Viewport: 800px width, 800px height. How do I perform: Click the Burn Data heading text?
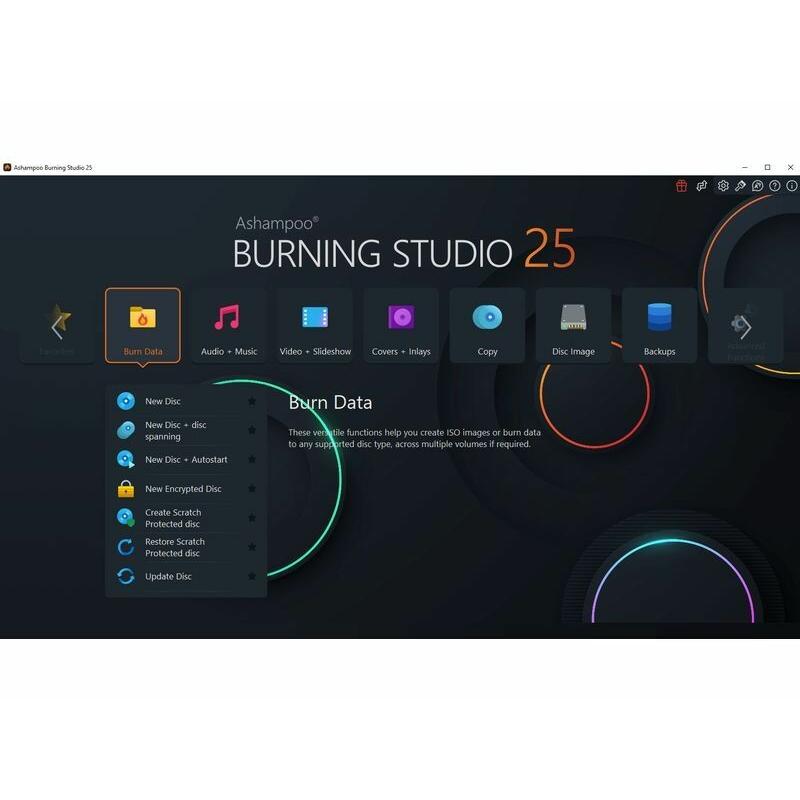(330, 403)
